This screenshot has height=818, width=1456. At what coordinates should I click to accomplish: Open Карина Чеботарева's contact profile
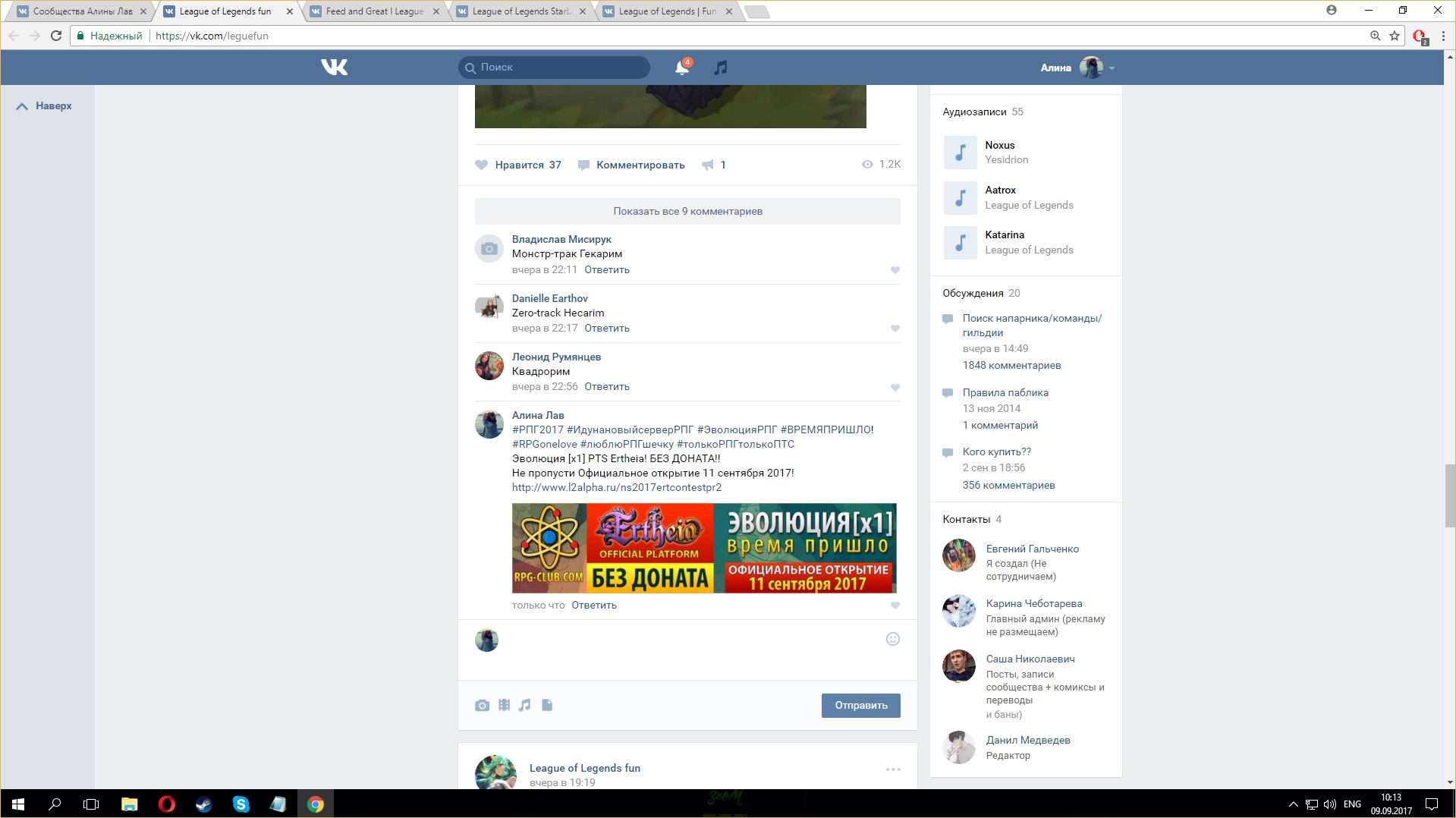(x=1033, y=604)
